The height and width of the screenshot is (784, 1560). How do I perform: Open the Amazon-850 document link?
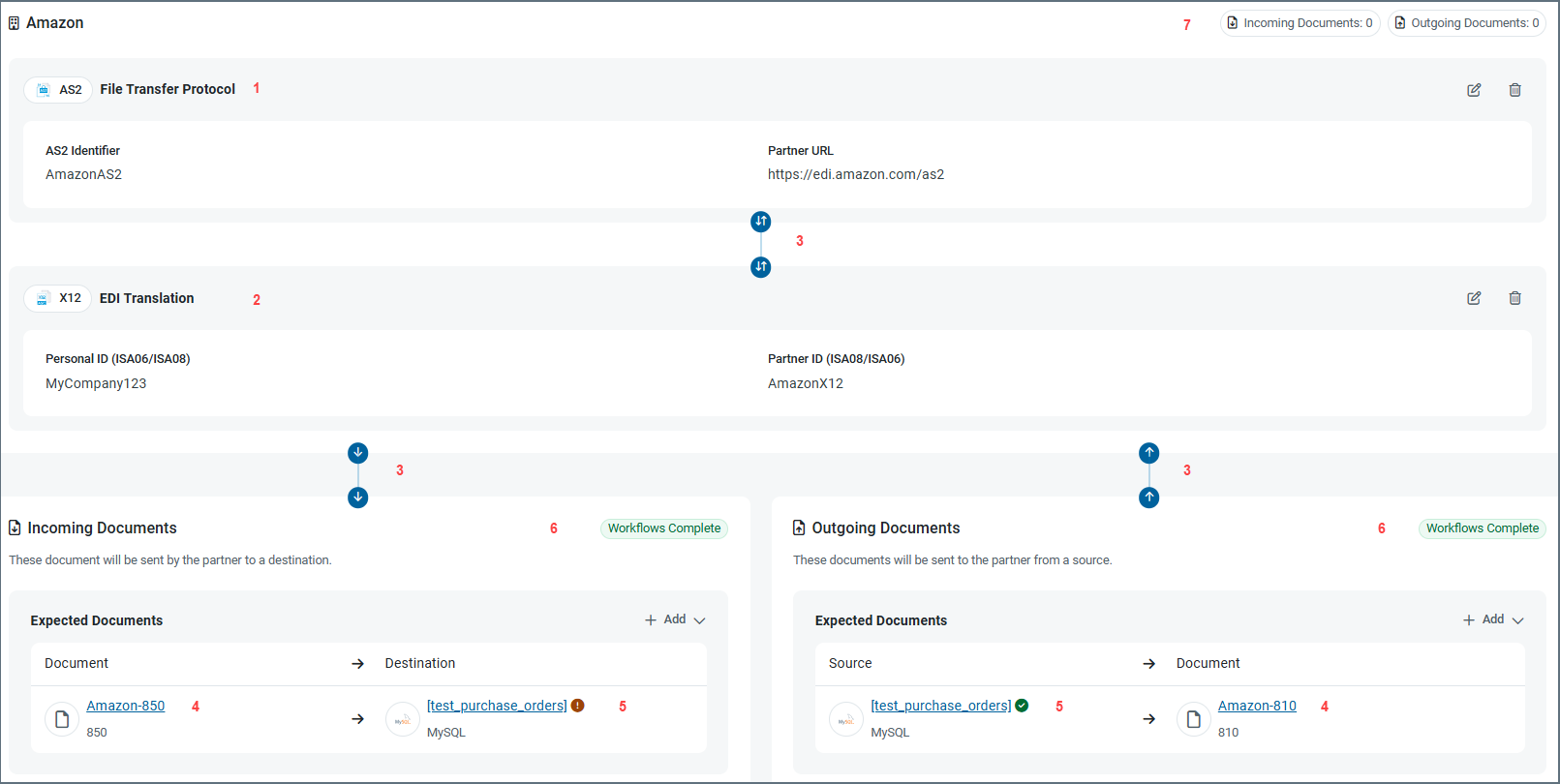pyautogui.click(x=126, y=706)
